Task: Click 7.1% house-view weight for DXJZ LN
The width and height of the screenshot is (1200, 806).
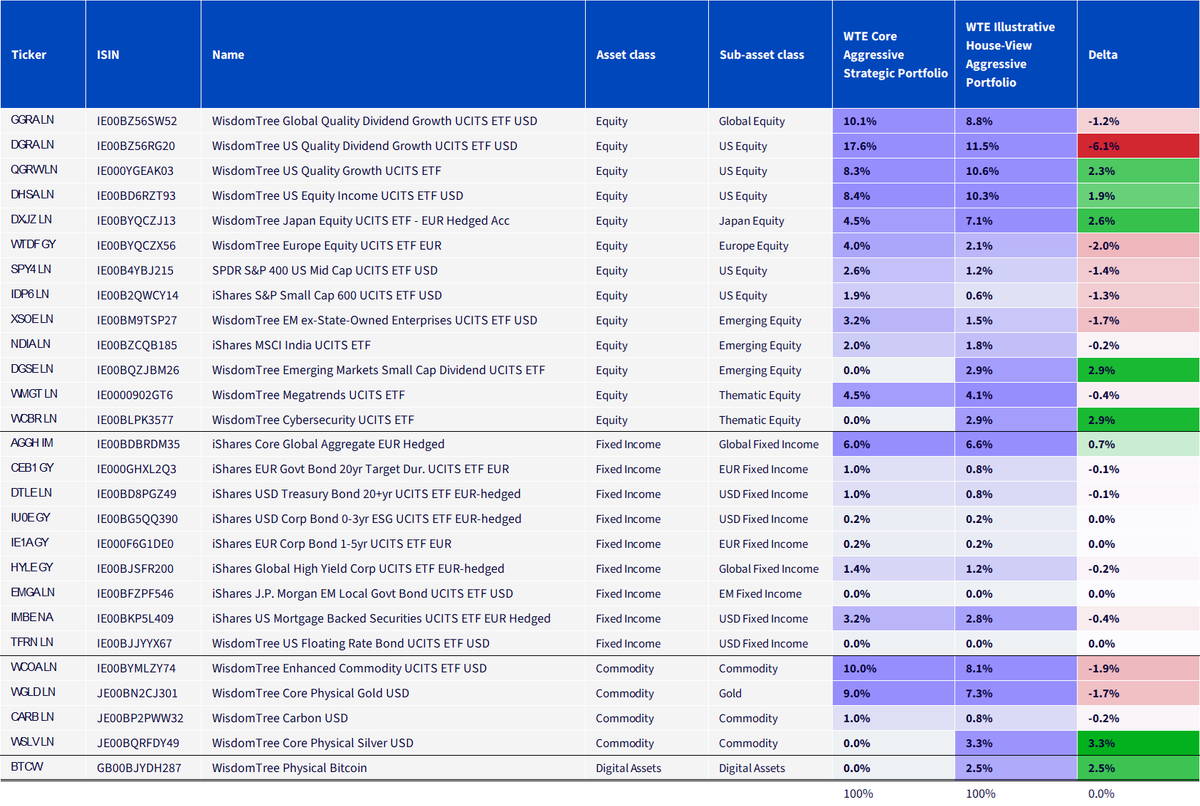Action: [1017, 221]
